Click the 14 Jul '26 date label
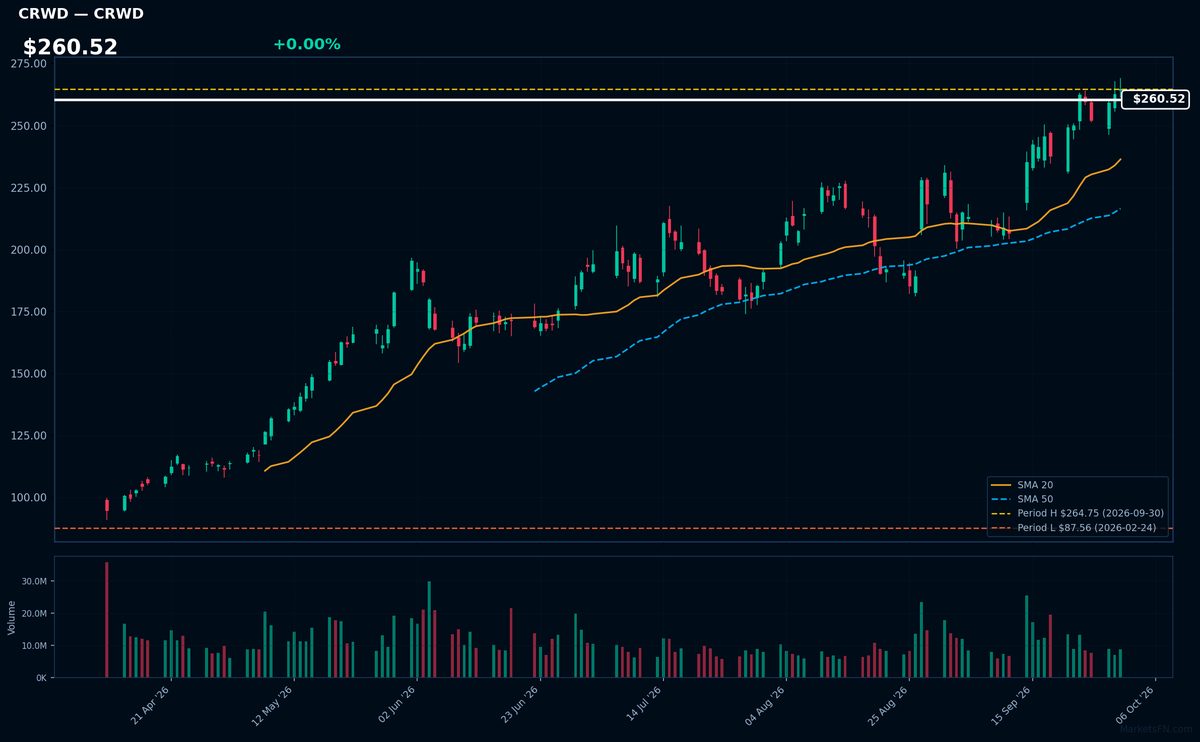1200x742 pixels. pyautogui.click(x=643, y=705)
